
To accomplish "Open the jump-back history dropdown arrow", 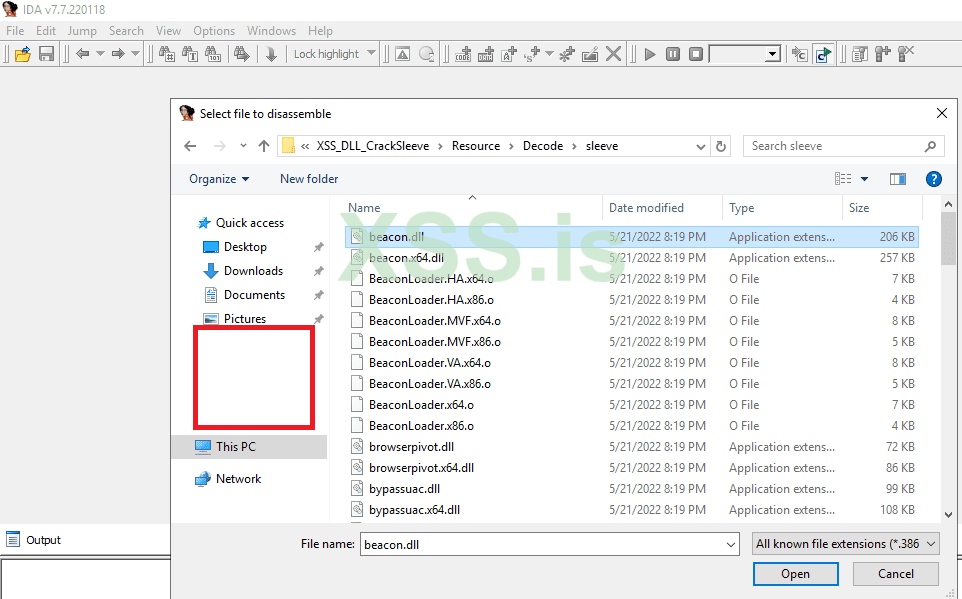I will pos(100,54).
